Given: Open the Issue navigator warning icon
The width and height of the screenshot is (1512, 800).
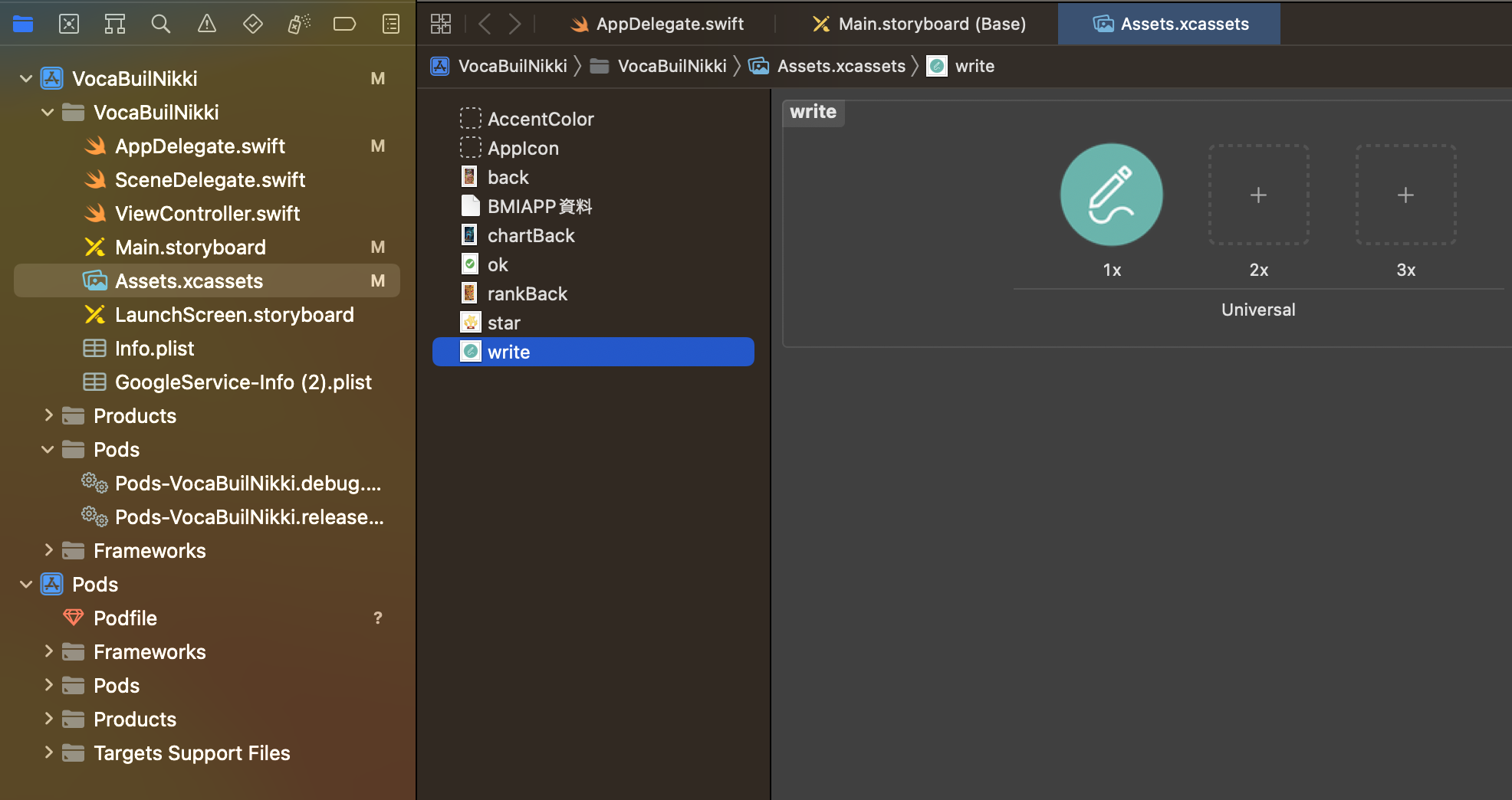Looking at the screenshot, I should click(207, 24).
